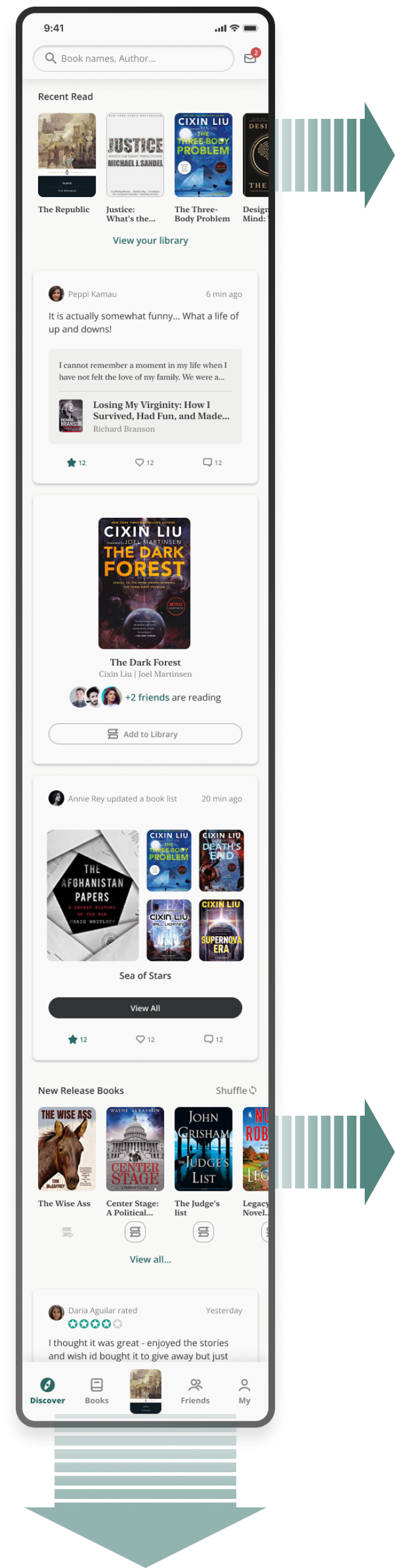Screen dimensions: 395x1568
Task: Add The Judge's List to library icon
Action: pyautogui.click(x=204, y=1233)
